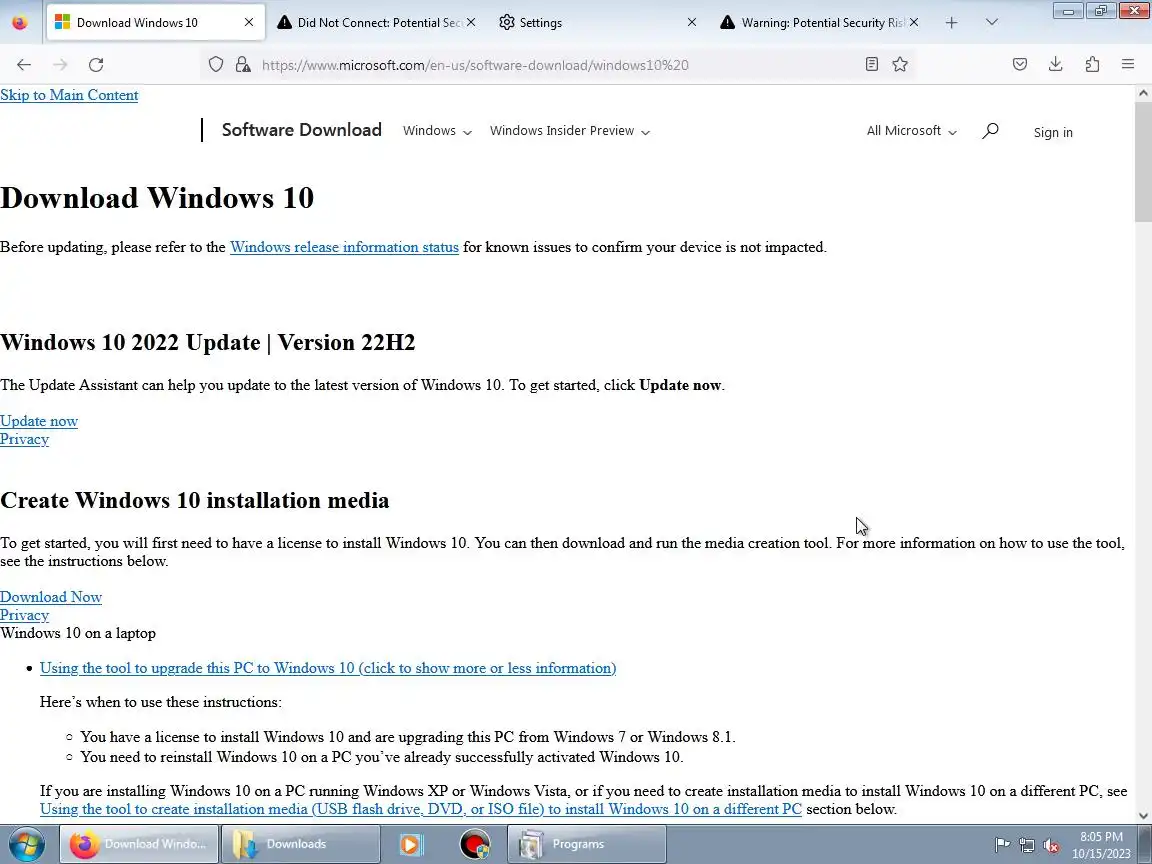The height and width of the screenshot is (864, 1152).
Task: Click the Download Now link
Action: point(51,597)
